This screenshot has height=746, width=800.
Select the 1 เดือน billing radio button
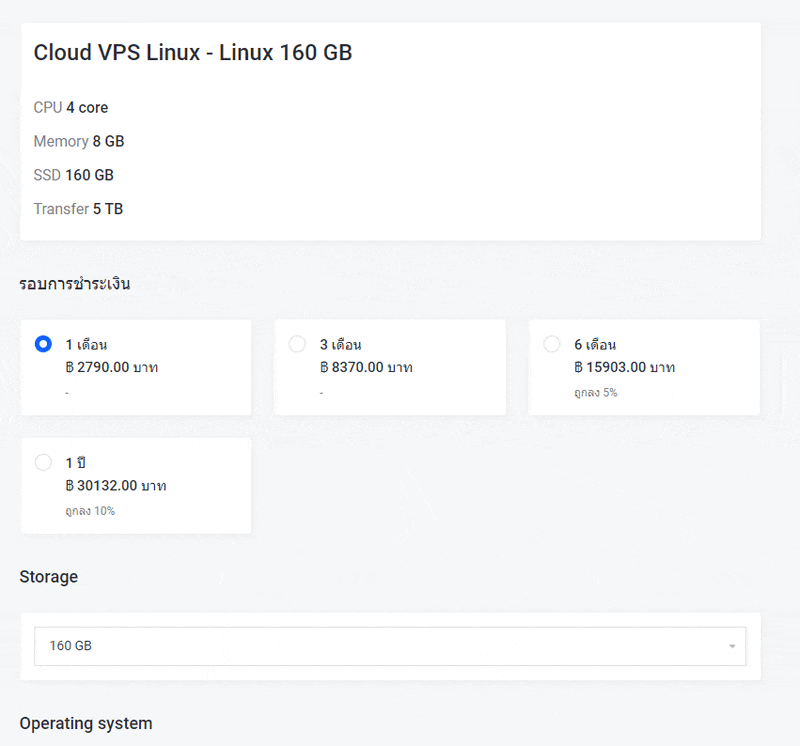pos(43,344)
